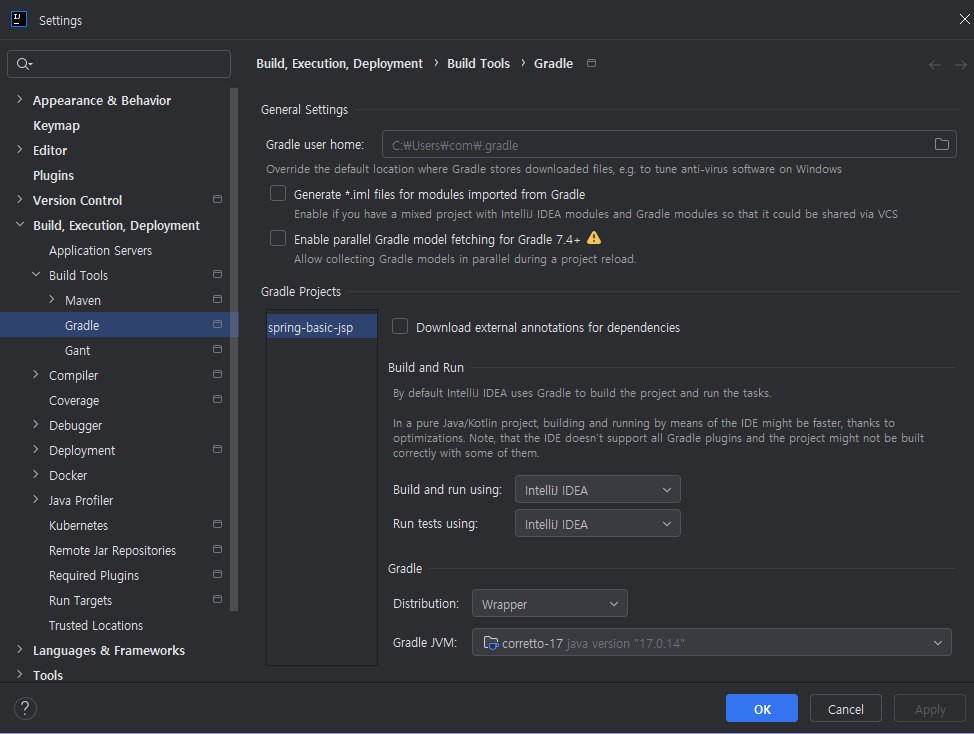
Task: Enable parallel Gradle model fetching checkbox
Action: (x=278, y=238)
